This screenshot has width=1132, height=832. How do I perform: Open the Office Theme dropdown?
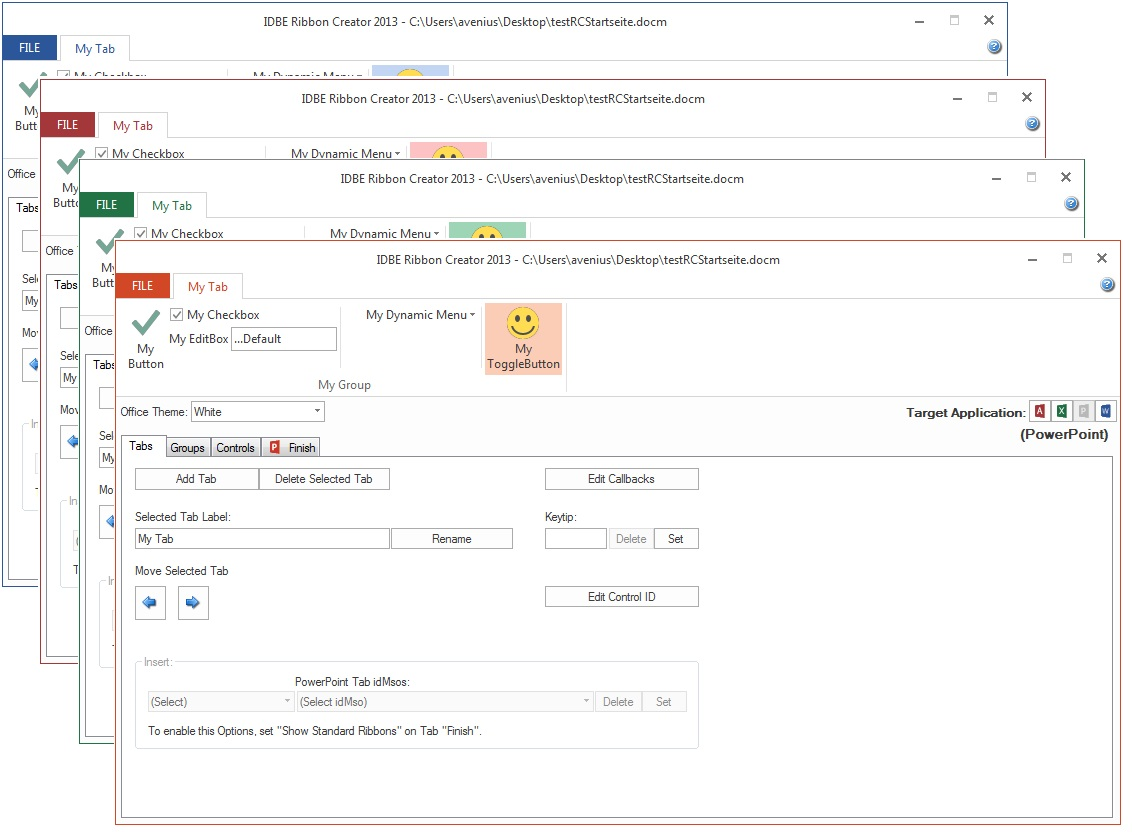pos(258,411)
